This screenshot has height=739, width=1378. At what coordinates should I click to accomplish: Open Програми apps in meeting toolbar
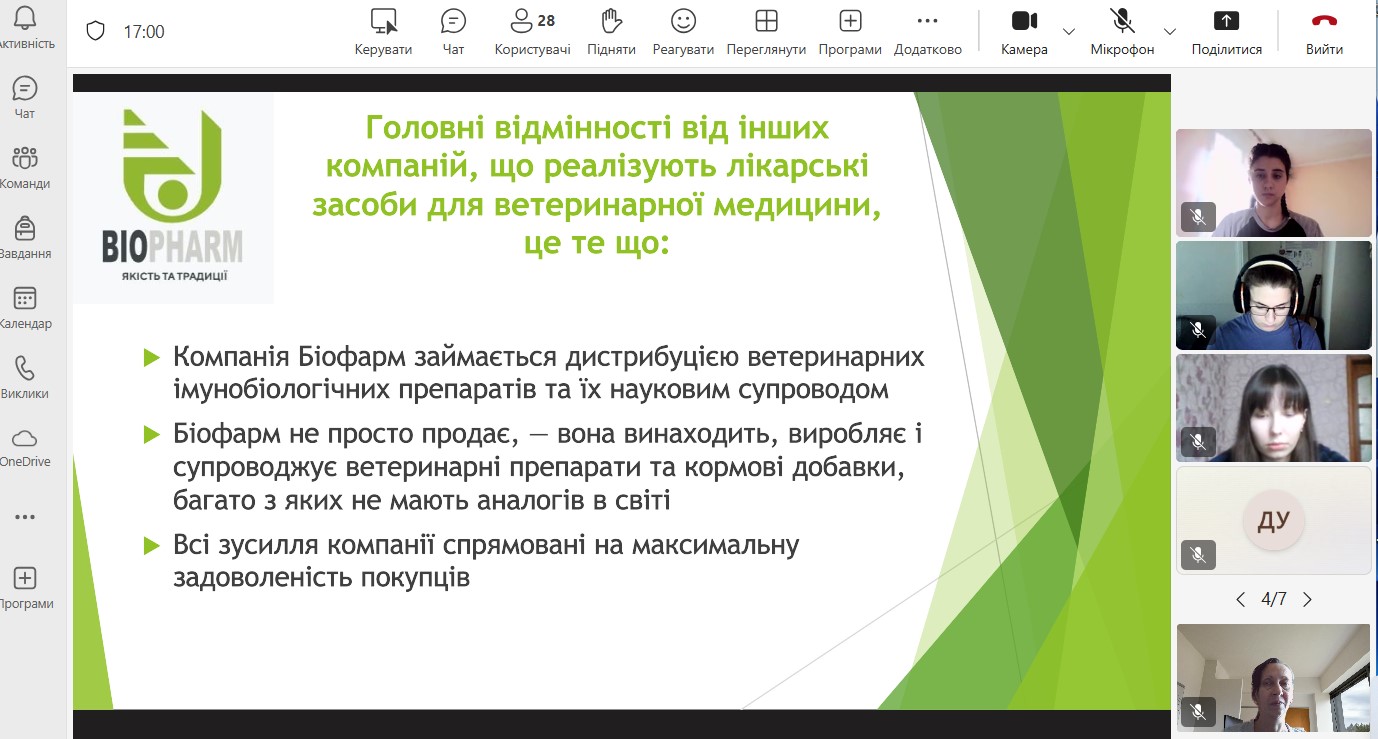tap(850, 31)
